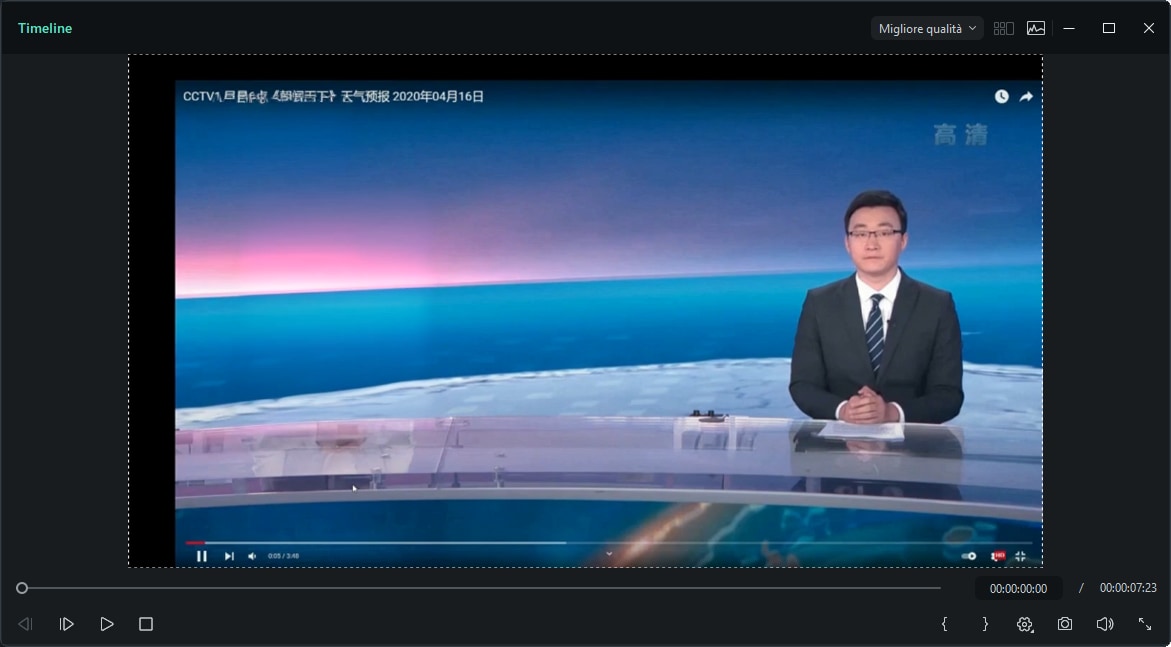Set mark out with the closing brace icon
Viewport: 1171px width, 647px height.
tap(985, 624)
